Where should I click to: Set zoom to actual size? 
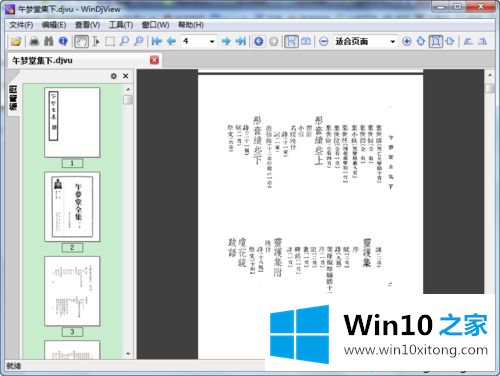coord(421,41)
